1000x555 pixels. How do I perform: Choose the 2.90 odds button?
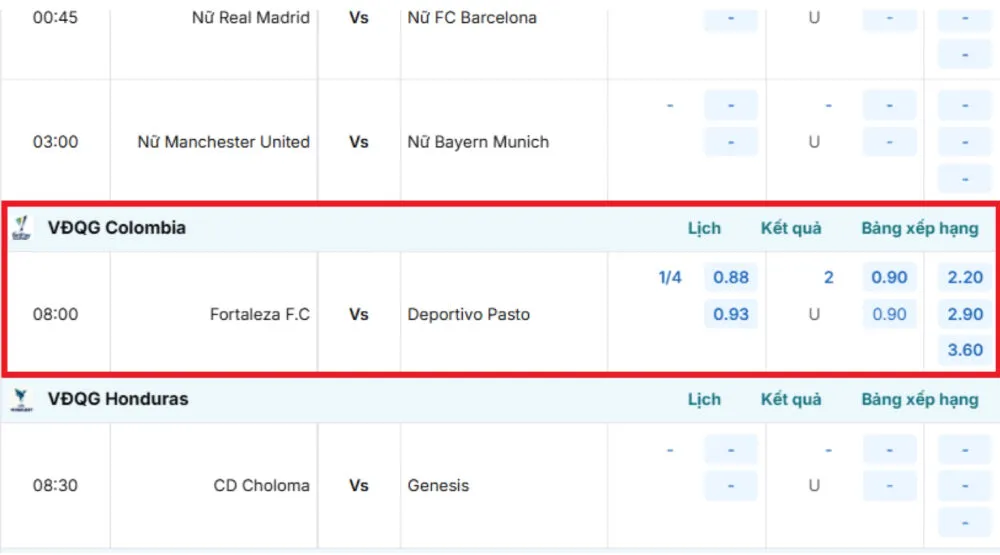point(965,314)
